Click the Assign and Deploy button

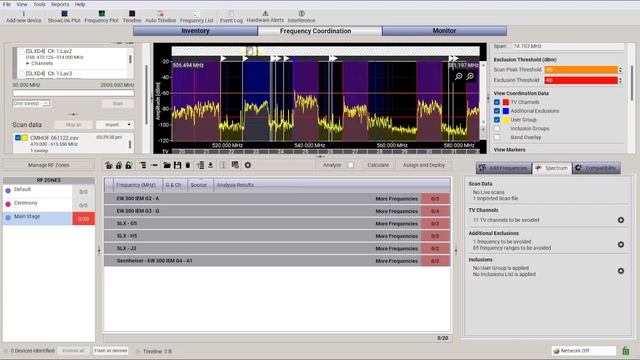[x=424, y=165]
